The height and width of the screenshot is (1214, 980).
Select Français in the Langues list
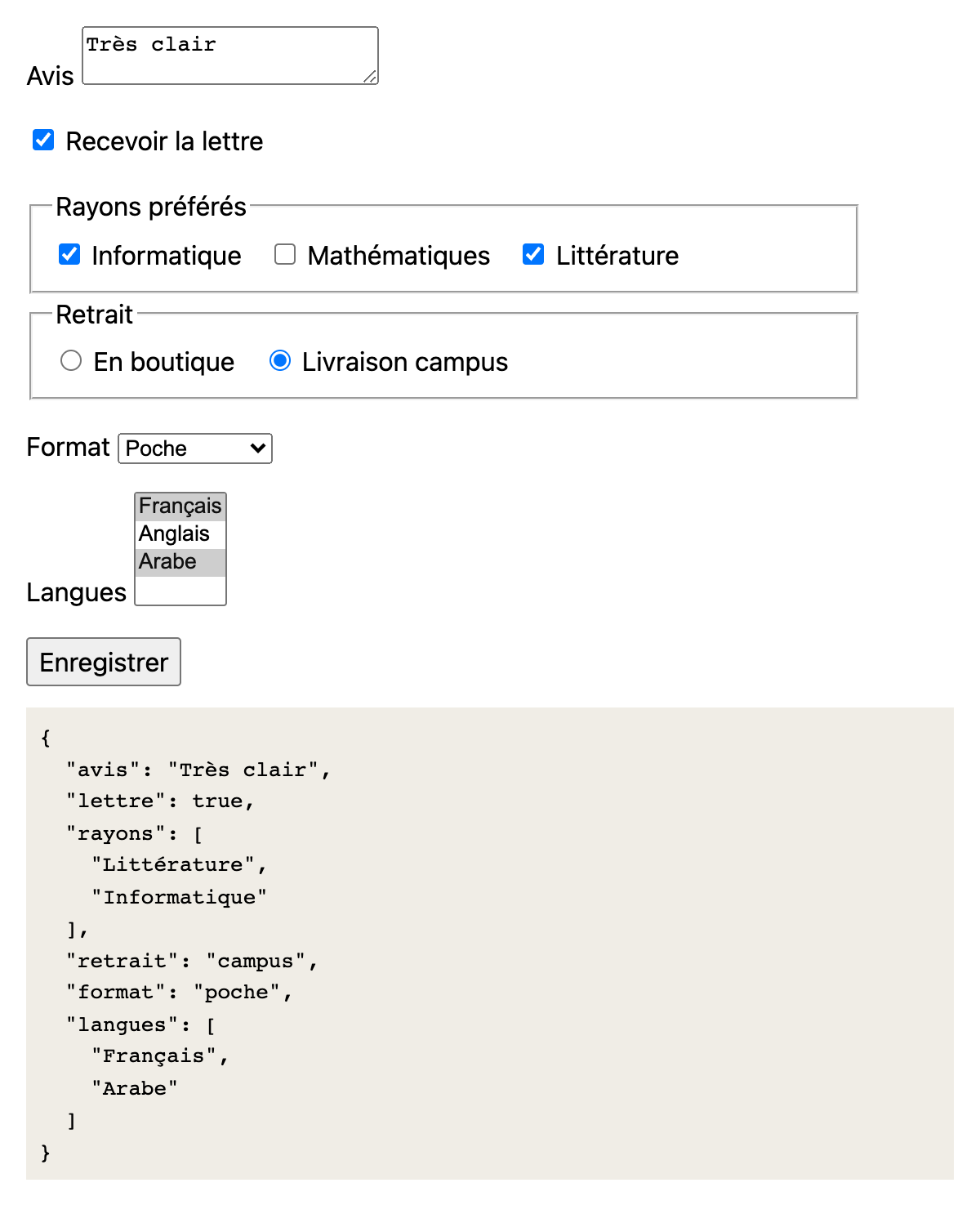point(180,507)
